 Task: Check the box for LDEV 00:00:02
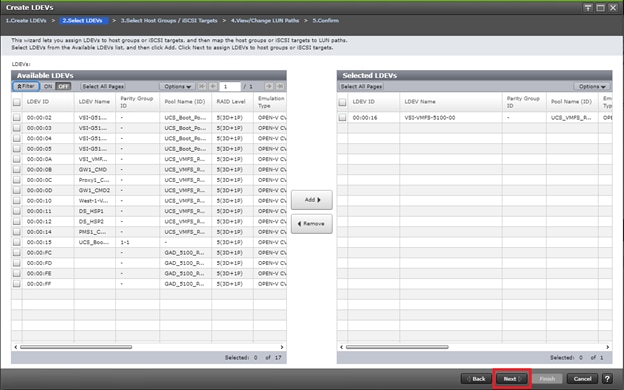17,117
